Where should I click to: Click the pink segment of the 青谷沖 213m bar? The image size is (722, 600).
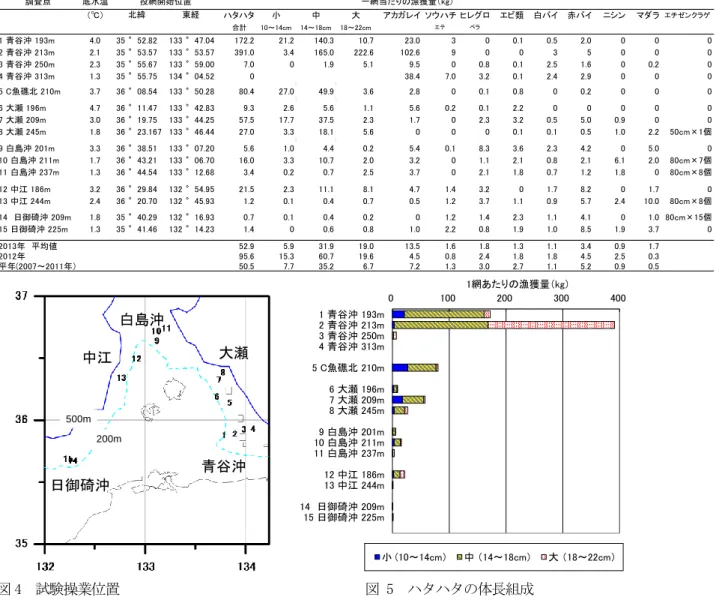[551, 325]
